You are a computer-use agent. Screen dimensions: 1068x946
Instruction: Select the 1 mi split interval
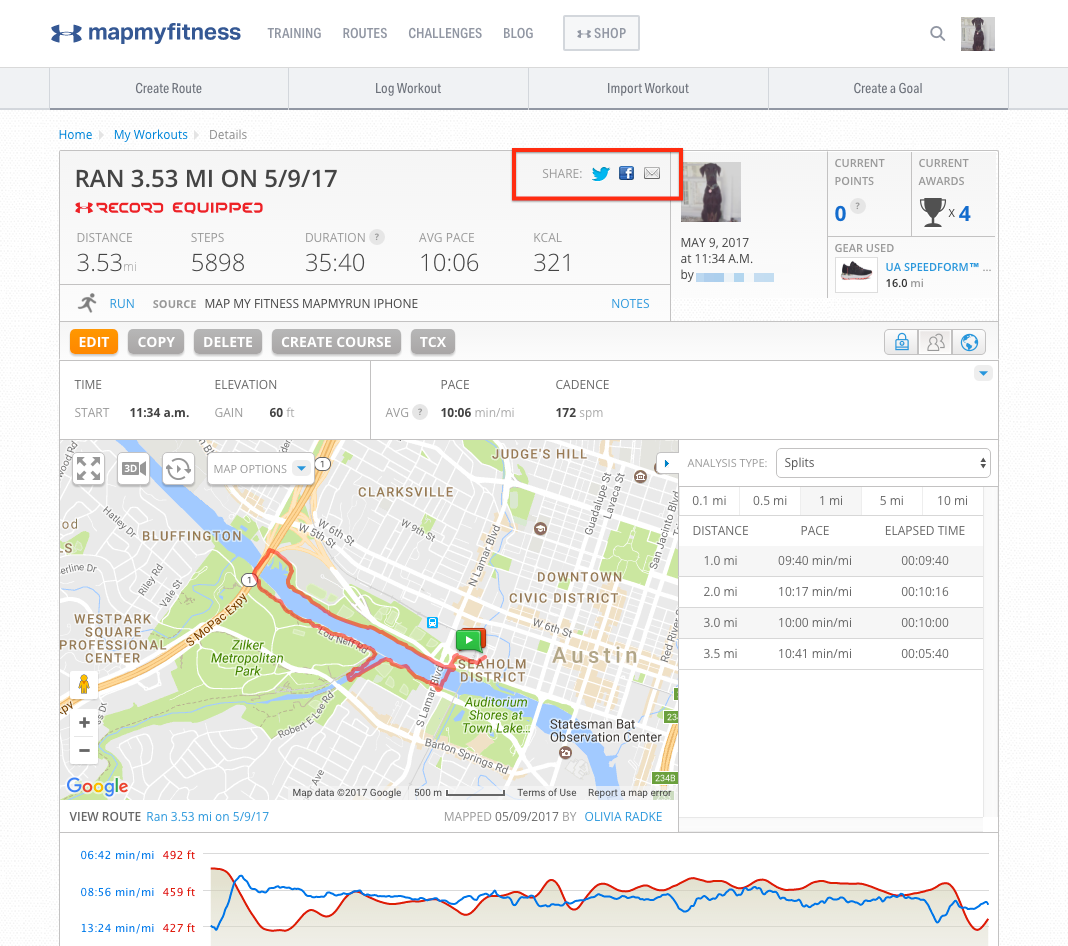click(830, 501)
